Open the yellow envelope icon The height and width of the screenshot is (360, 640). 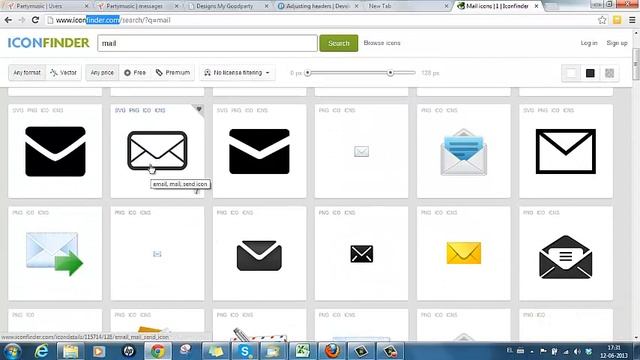(464, 253)
